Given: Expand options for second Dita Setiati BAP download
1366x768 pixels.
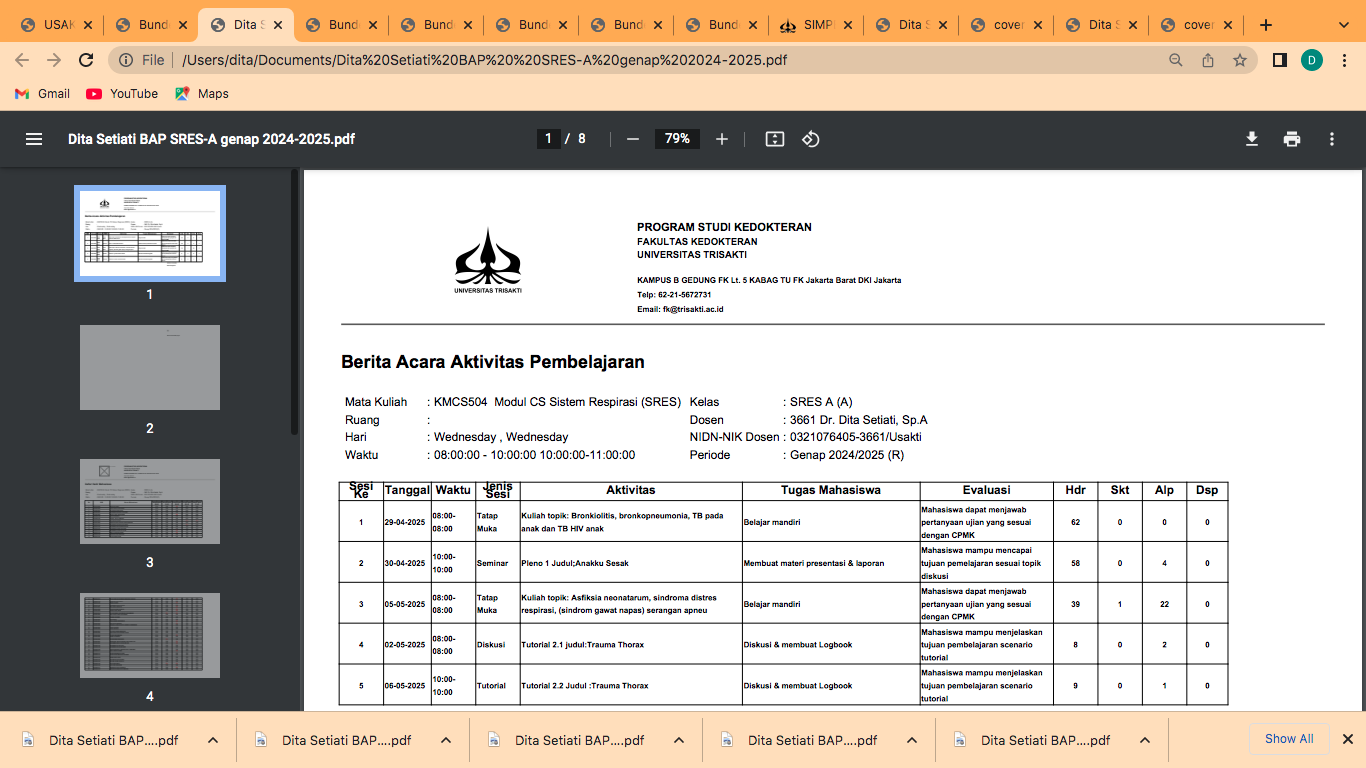Looking at the screenshot, I should (446, 740).
